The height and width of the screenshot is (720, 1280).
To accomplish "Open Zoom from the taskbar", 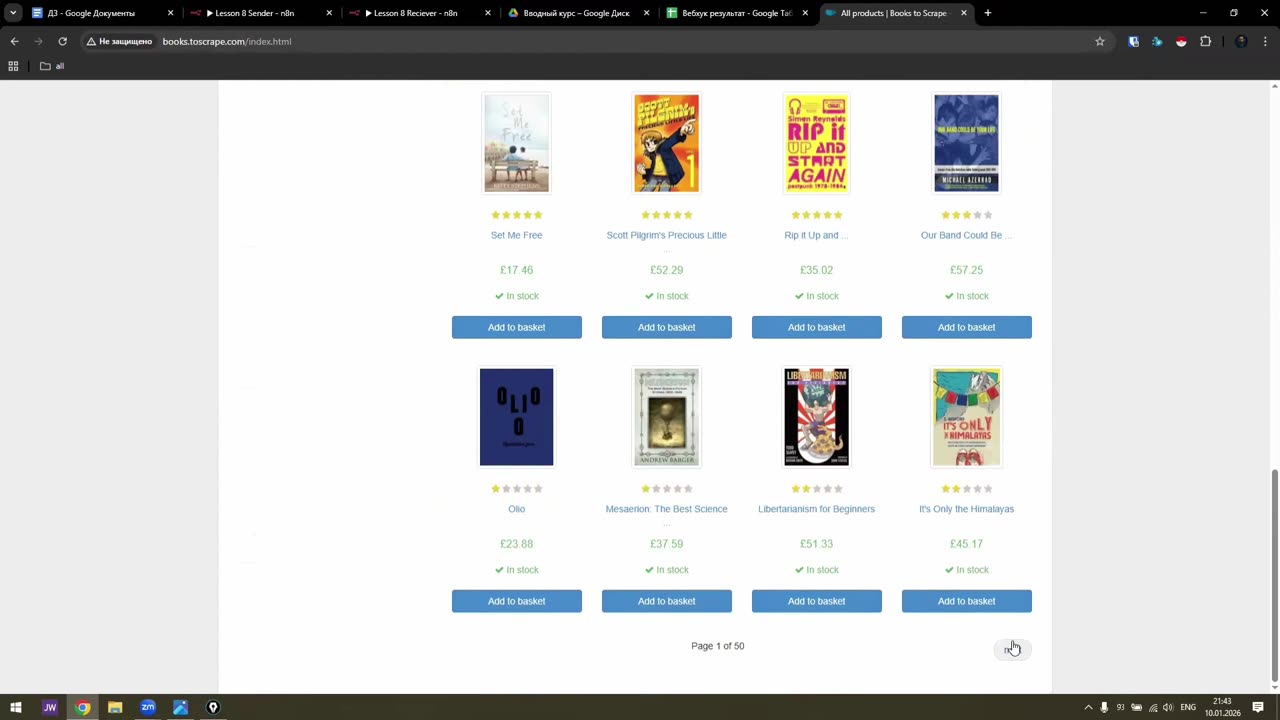I will pyautogui.click(x=148, y=707).
